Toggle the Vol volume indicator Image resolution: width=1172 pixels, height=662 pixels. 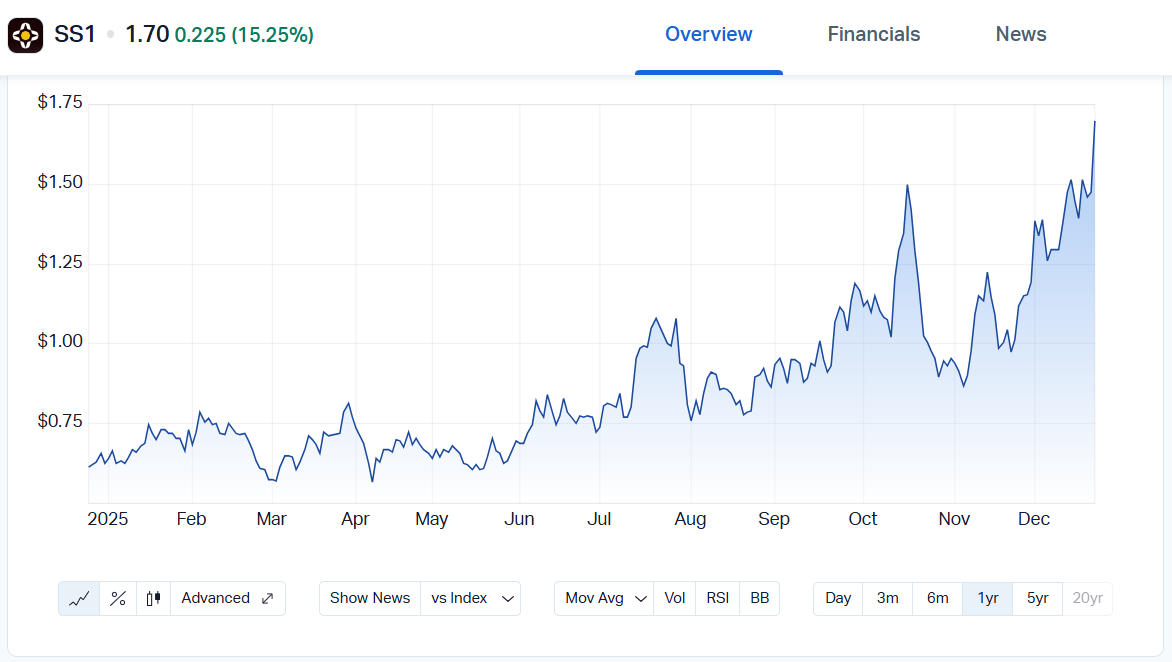click(675, 599)
